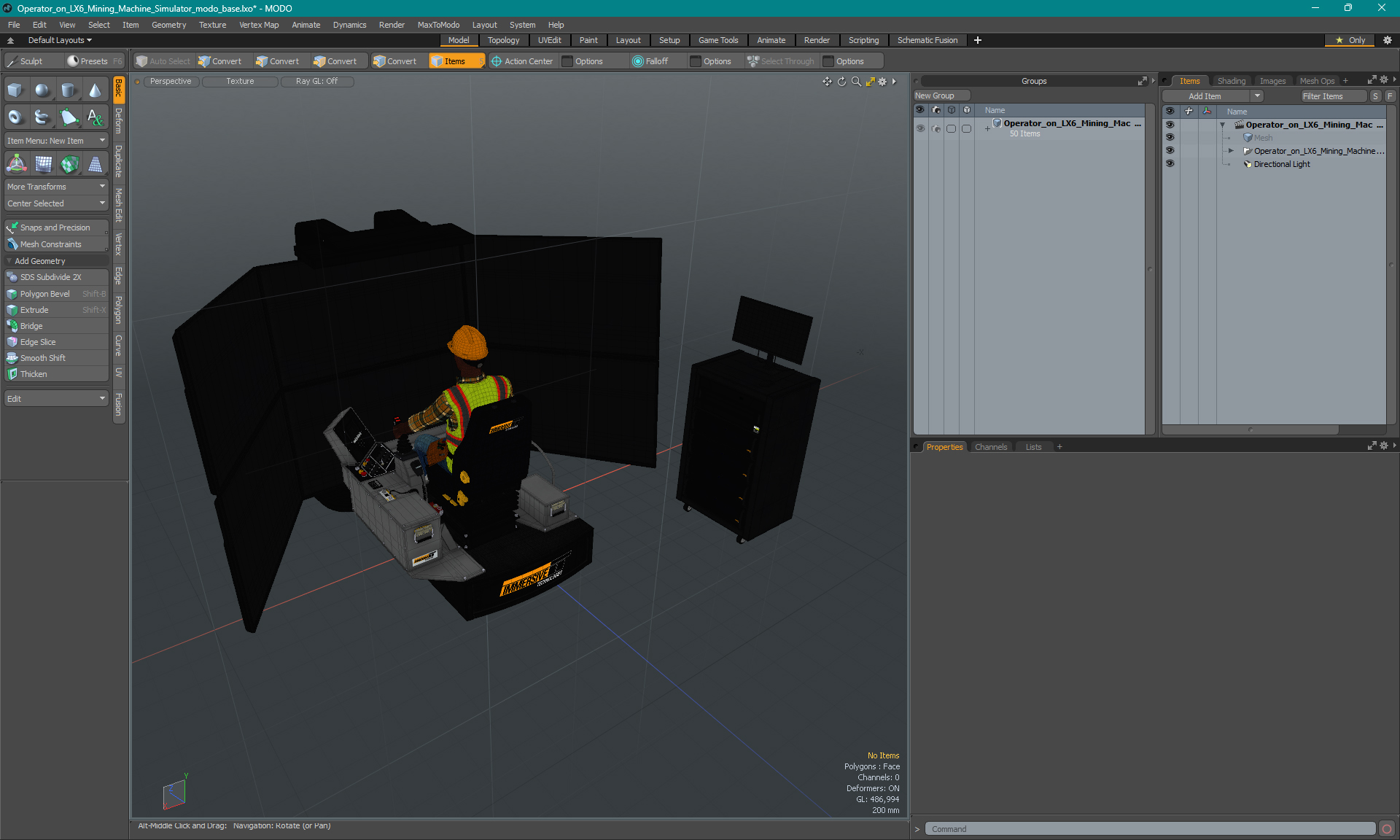Select the Sphere primitive tool
Screen dimensions: 1400x840
[x=42, y=90]
